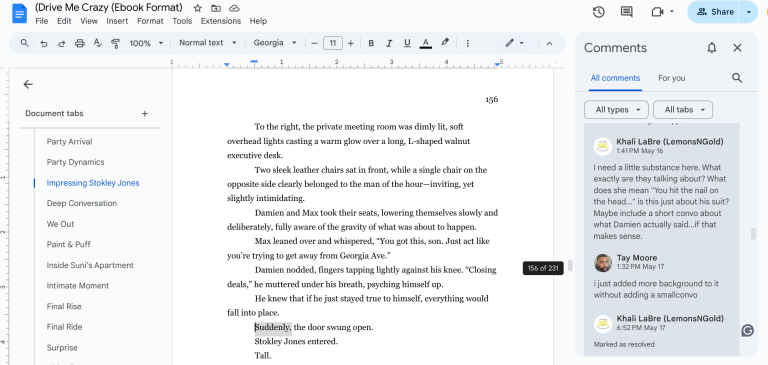Screen dimensions: 768x365
Task: Click the Share button
Action: point(715,12)
